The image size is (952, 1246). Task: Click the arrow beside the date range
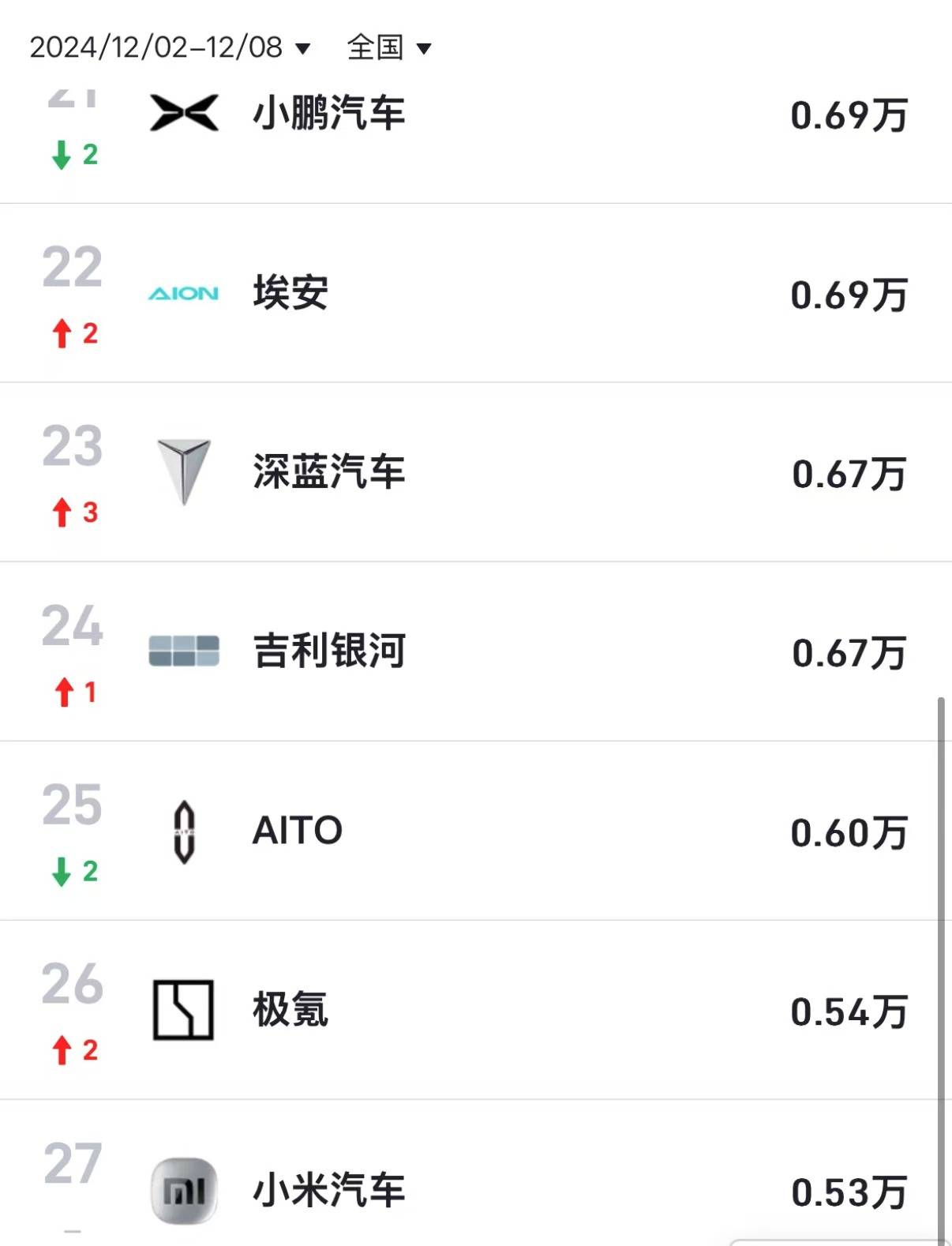[x=302, y=49]
